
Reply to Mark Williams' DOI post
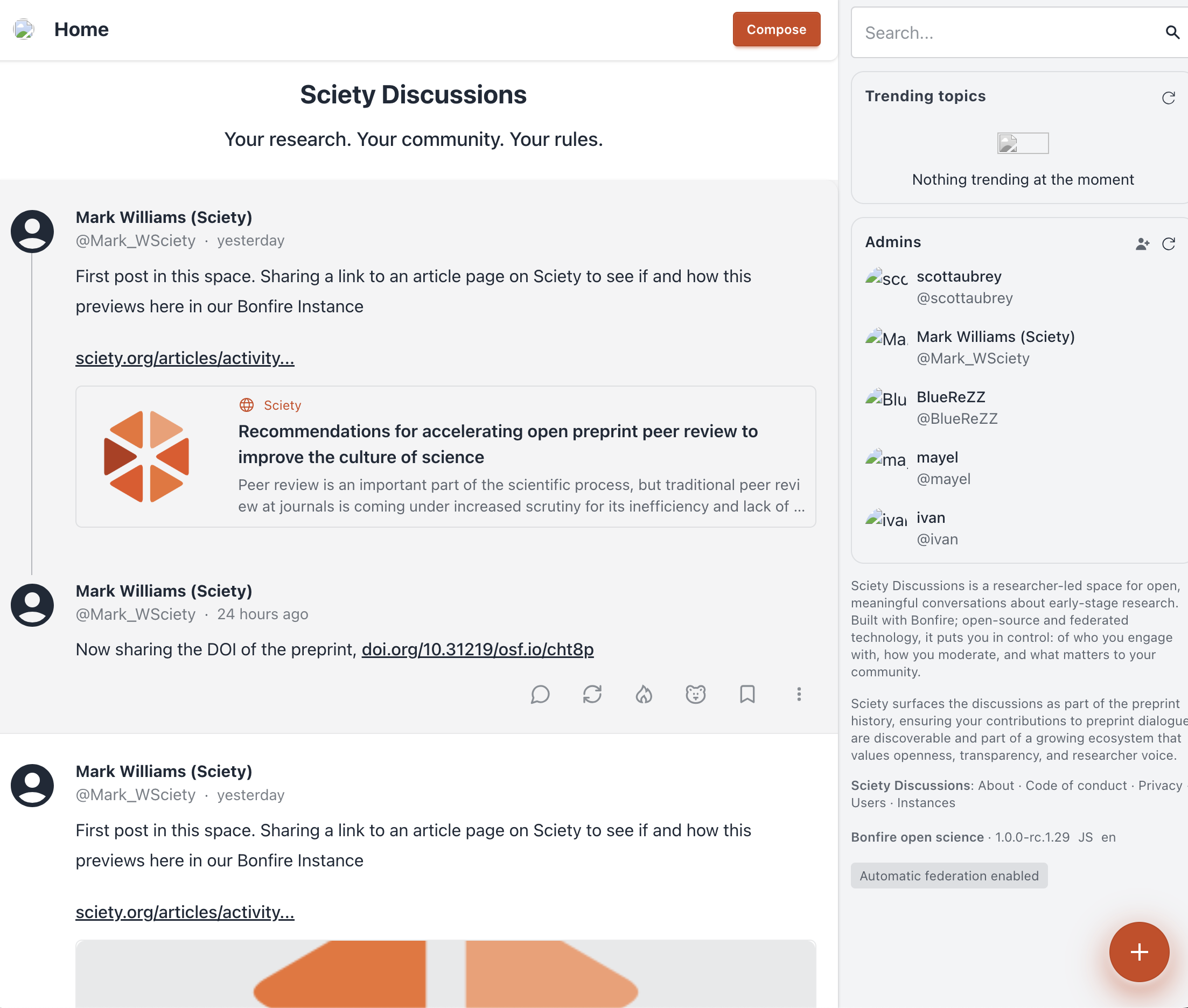[x=540, y=694]
